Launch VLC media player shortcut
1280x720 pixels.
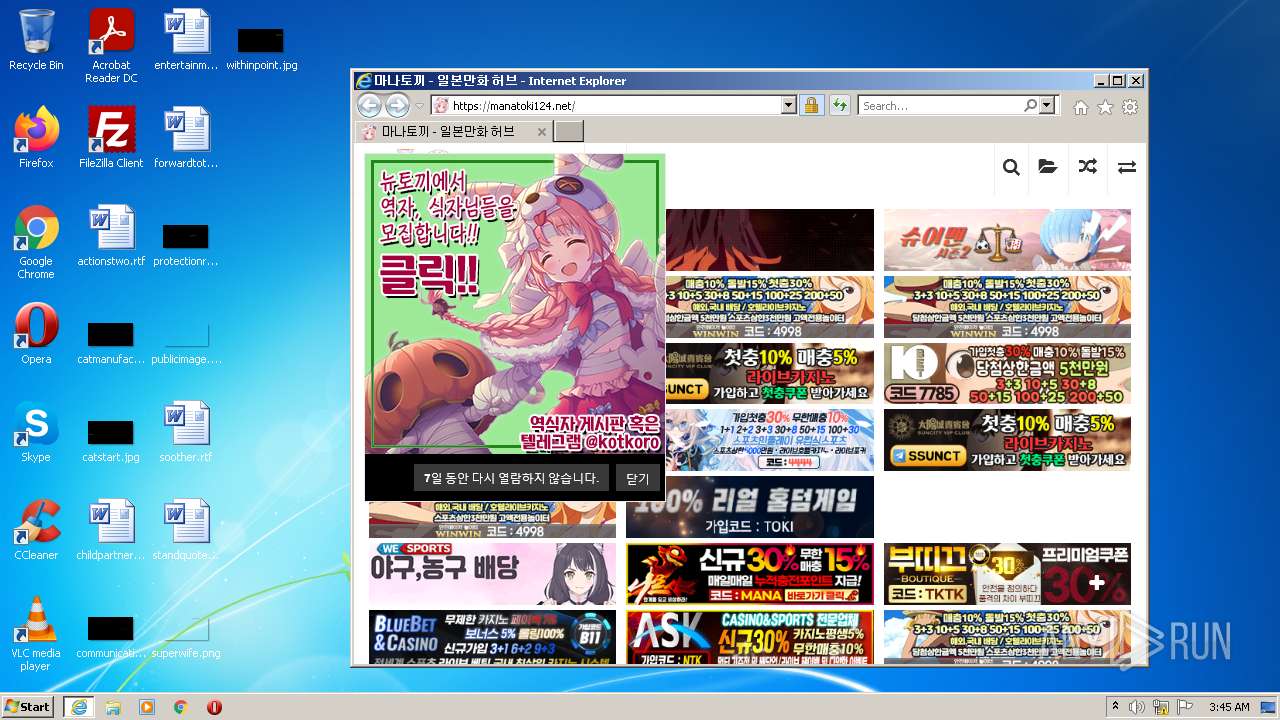[36, 634]
